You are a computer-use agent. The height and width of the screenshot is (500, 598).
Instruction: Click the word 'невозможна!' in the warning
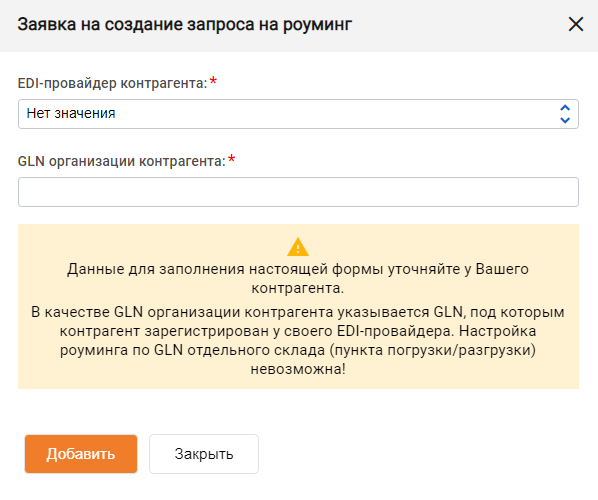coord(298,369)
